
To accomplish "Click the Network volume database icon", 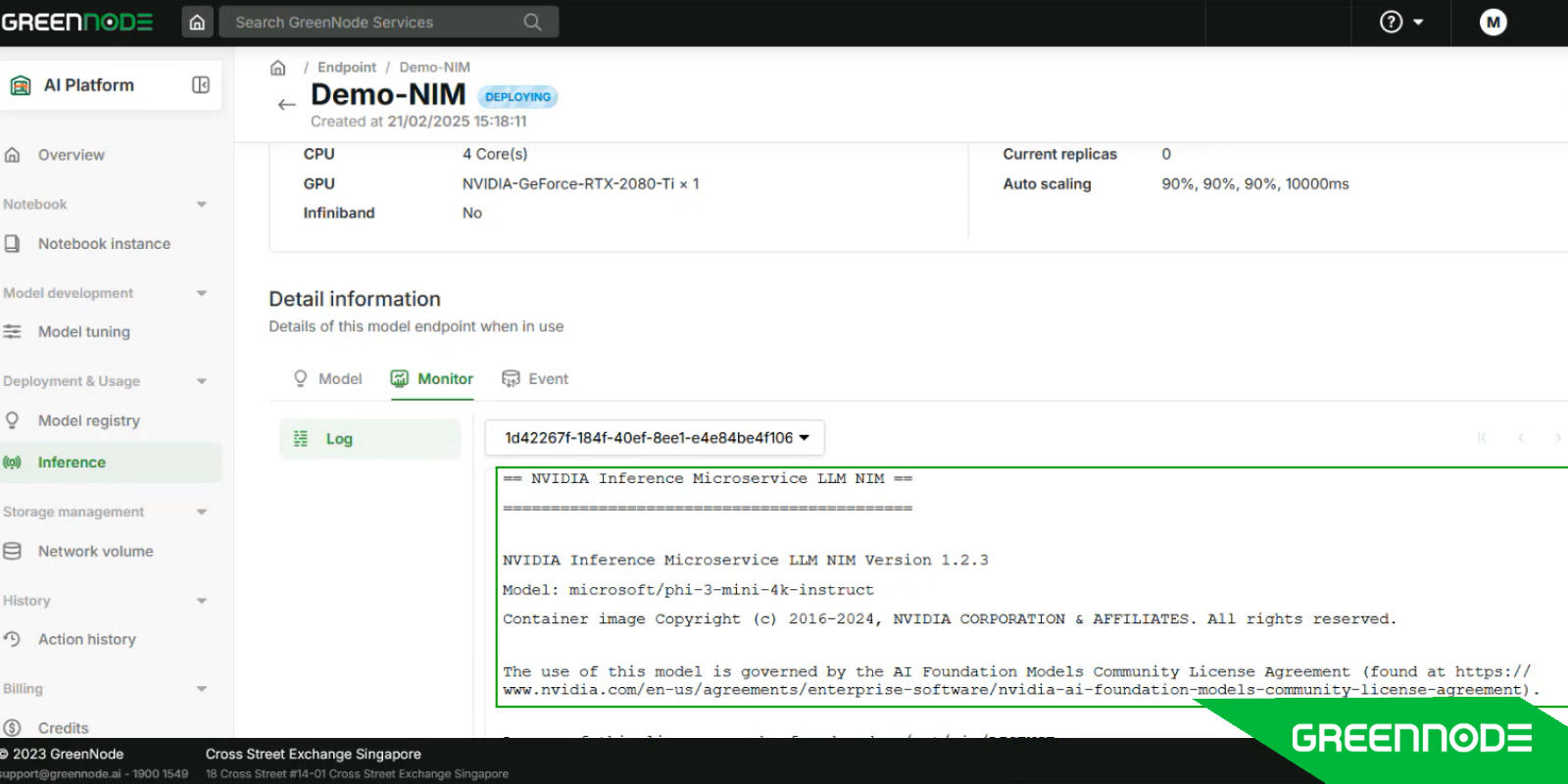I will point(12,551).
